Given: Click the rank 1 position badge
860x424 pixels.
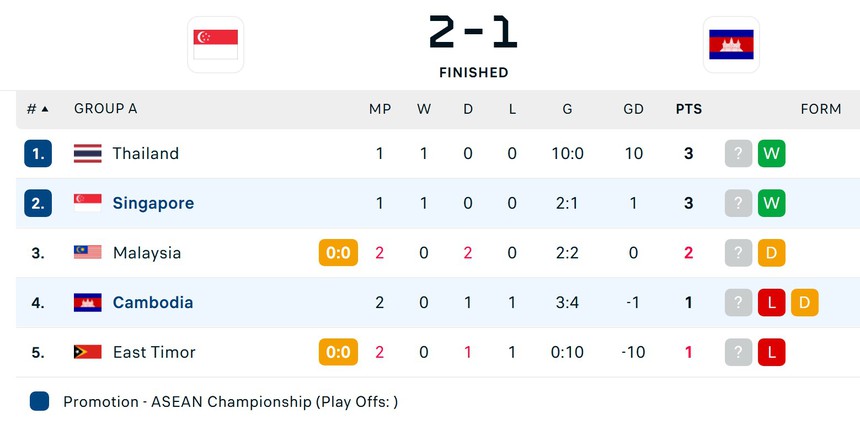Looking at the screenshot, I should [38, 153].
